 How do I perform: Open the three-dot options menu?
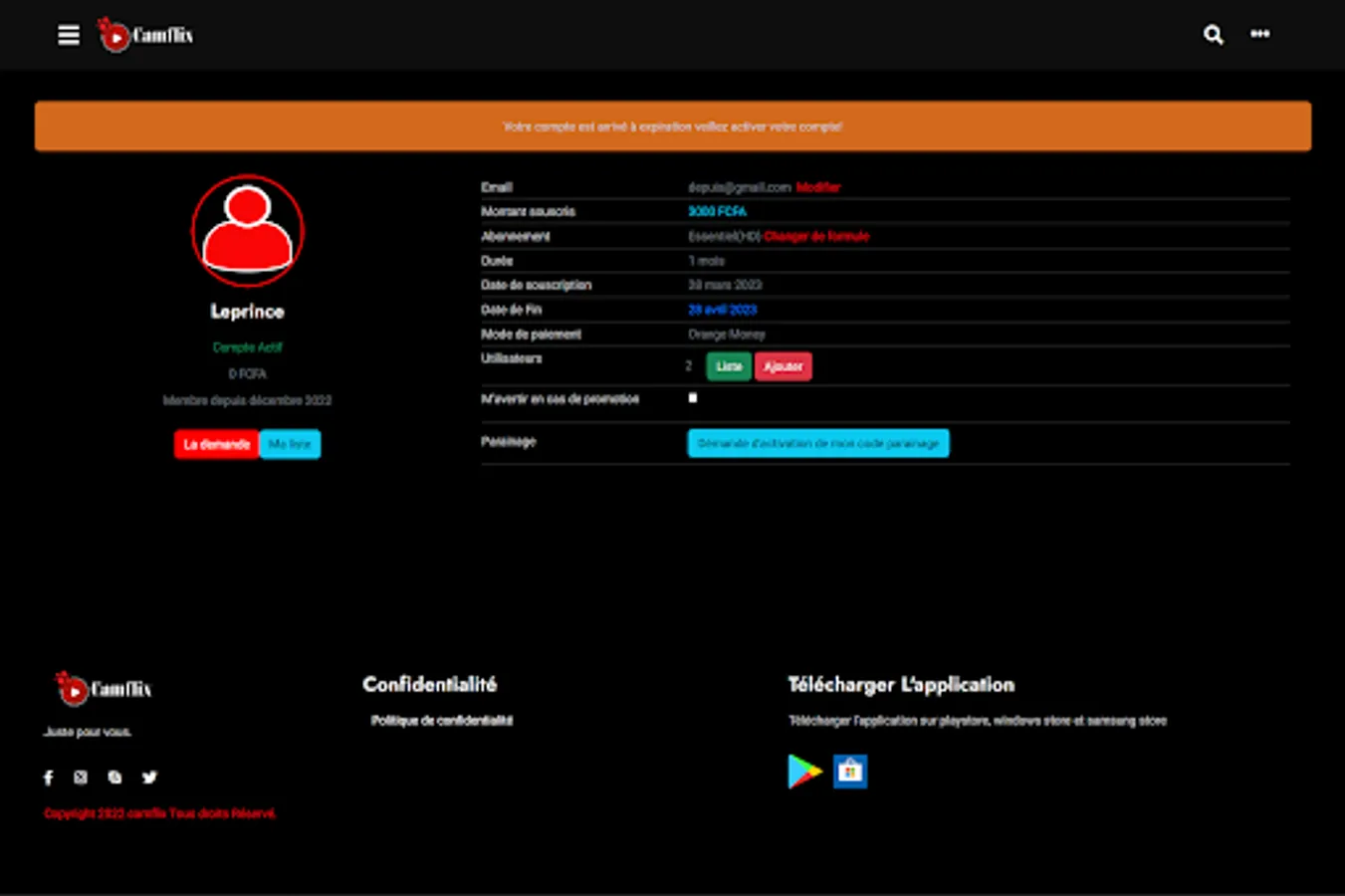[x=1259, y=35]
